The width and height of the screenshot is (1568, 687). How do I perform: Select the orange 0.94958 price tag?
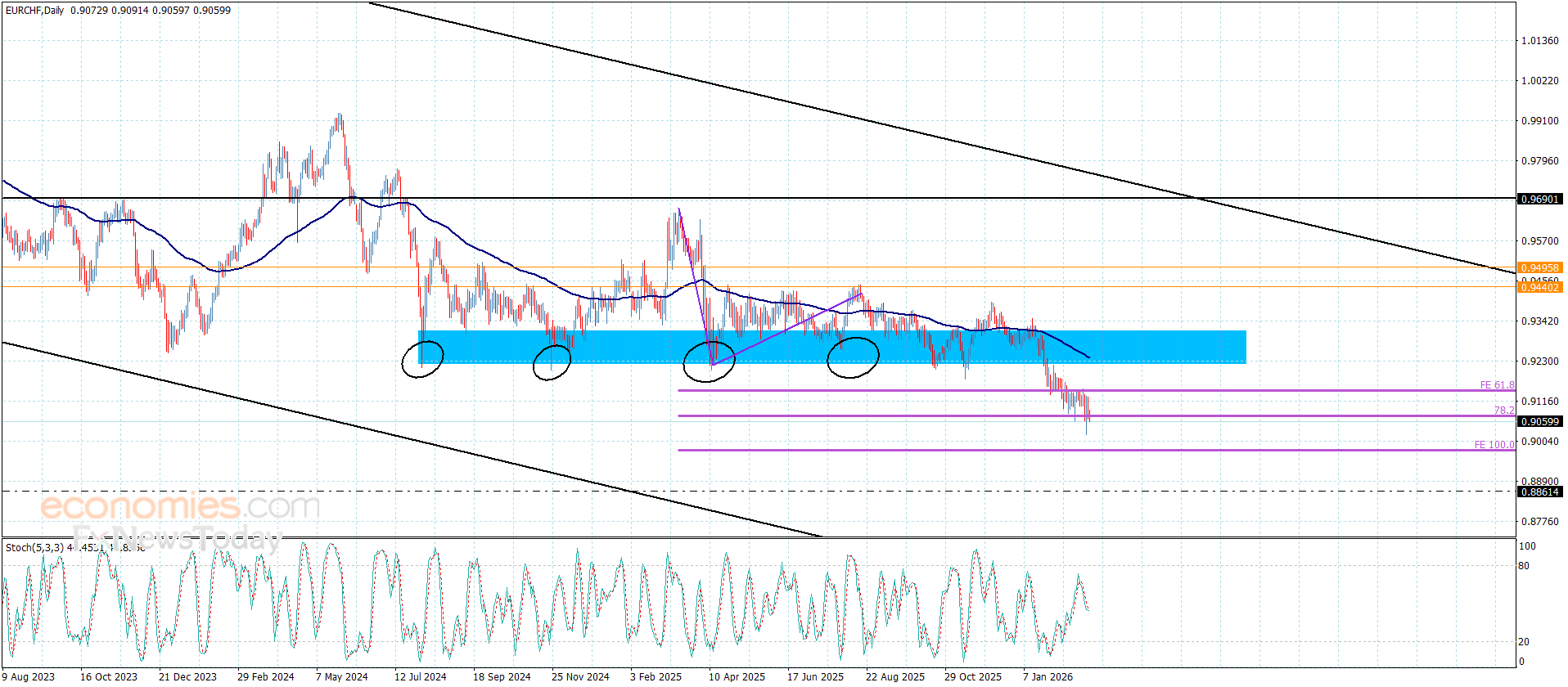coord(1539,267)
